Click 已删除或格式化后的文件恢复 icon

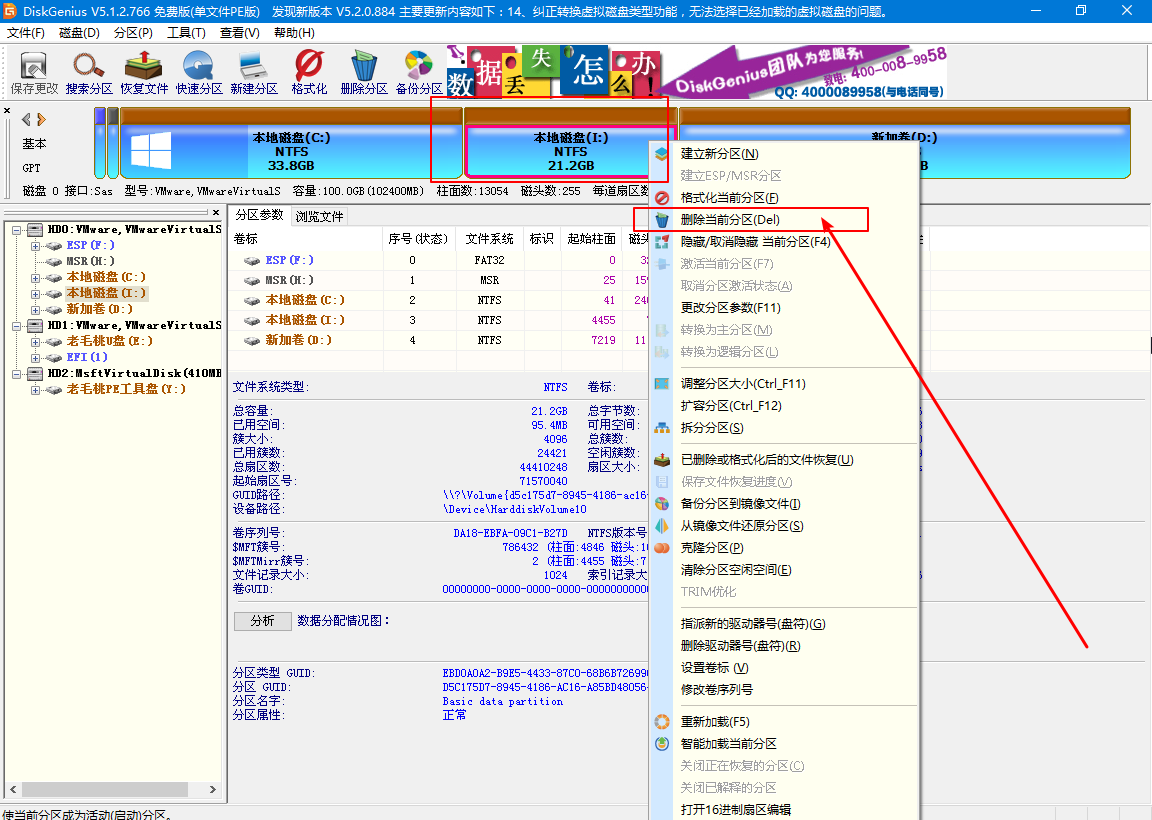click(662, 460)
